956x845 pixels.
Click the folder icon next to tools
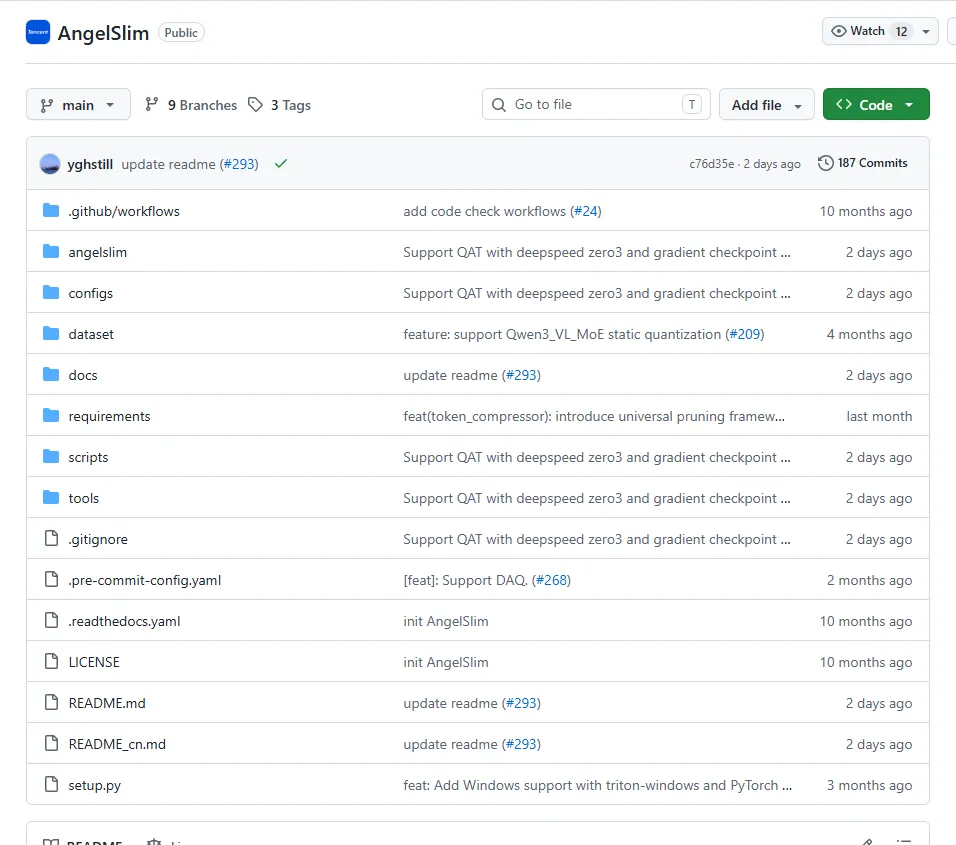51,497
